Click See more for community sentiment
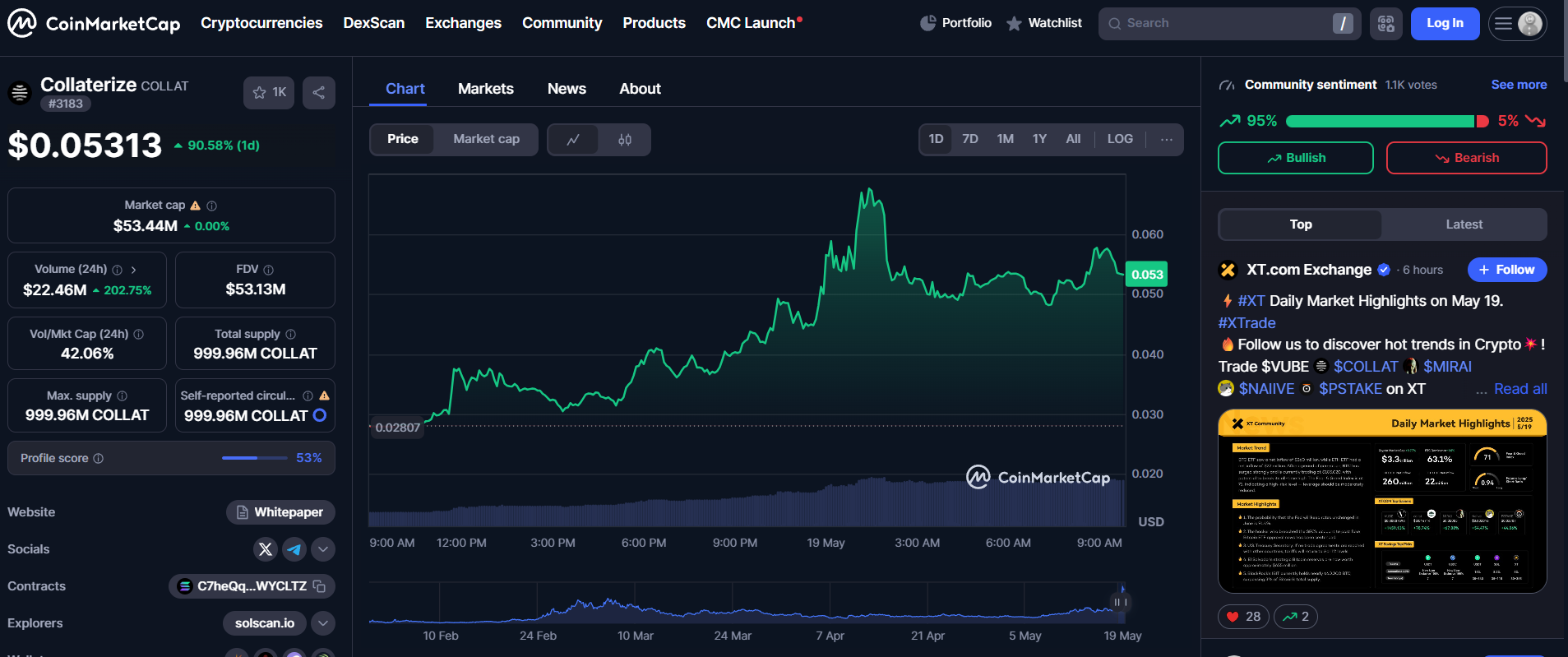Screen dimensions: 1568x657 tap(1519, 85)
